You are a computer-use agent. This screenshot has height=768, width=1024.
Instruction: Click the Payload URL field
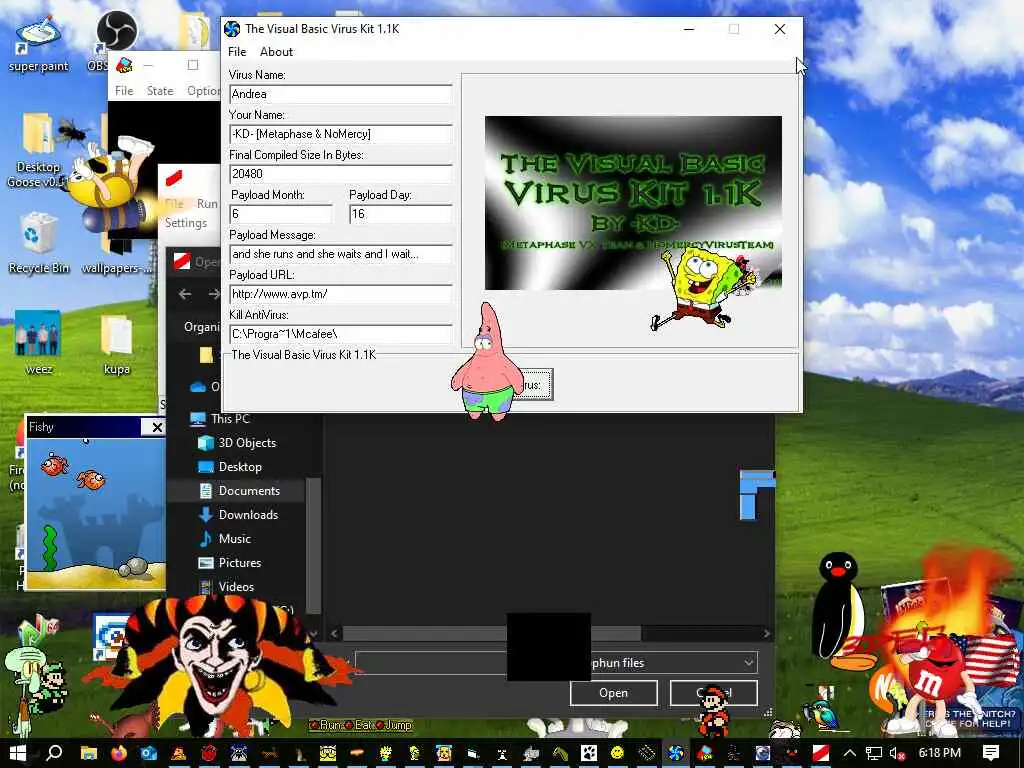[340, 294]
